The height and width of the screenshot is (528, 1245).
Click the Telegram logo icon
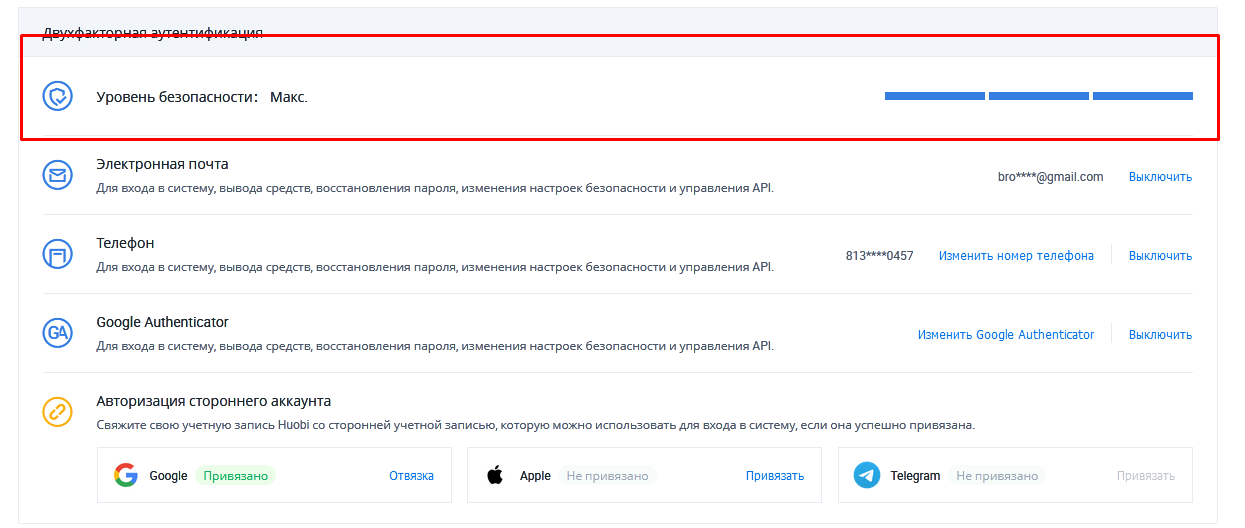click(x=866, y=475)
